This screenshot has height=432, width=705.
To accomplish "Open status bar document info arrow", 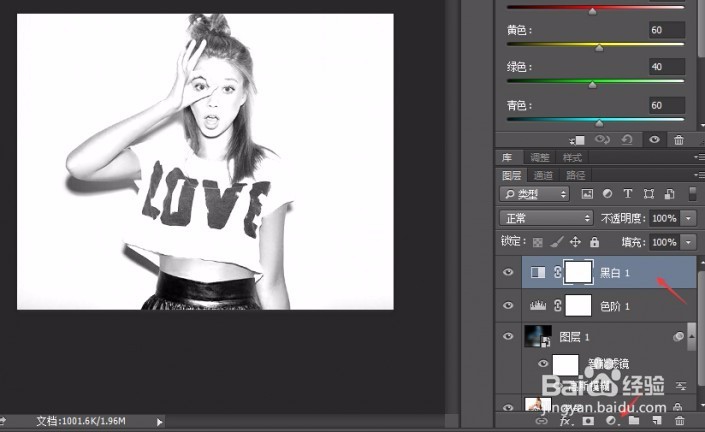I will [159, 422].
